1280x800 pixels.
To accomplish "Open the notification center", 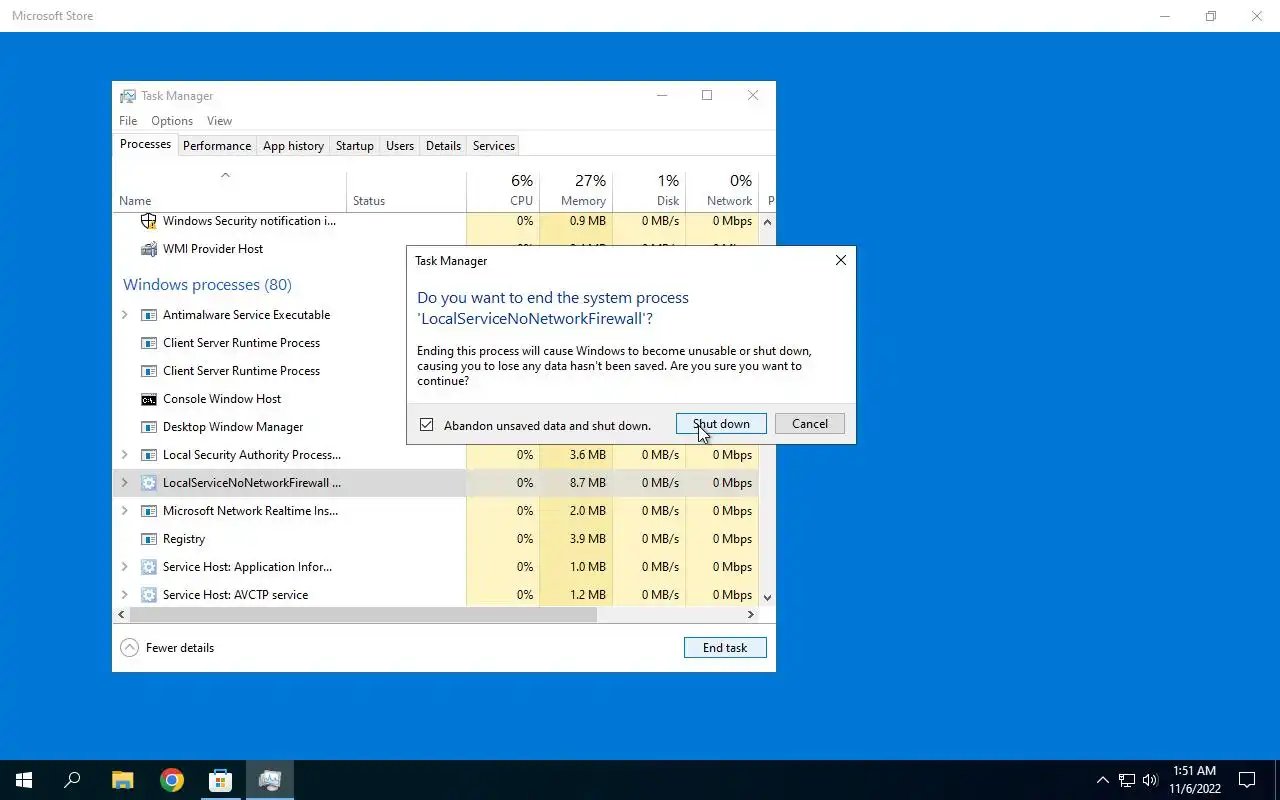I will coord(1247,780).
